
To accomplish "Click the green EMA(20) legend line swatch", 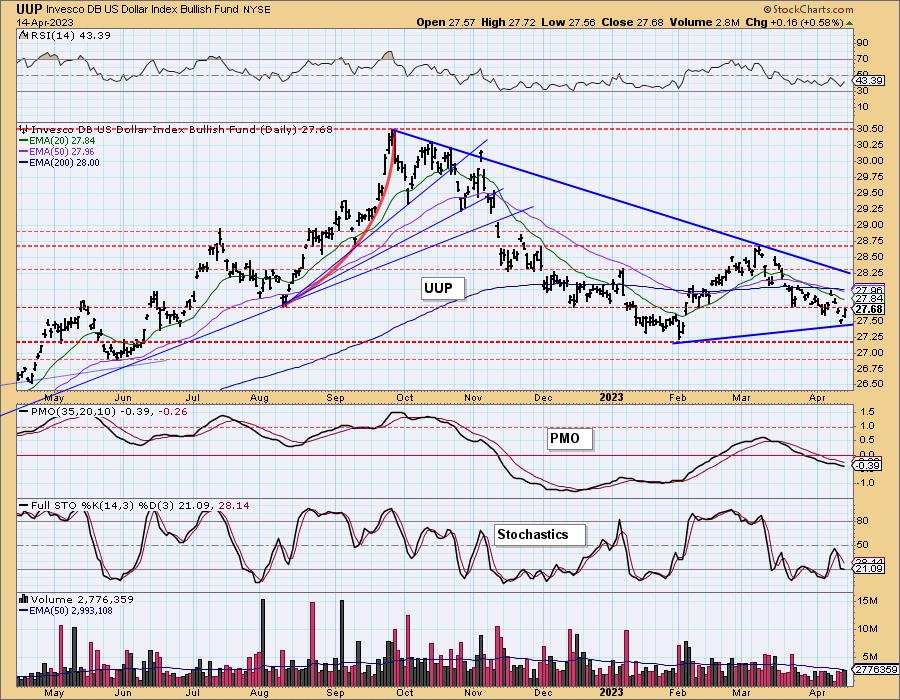I will [24, 141].
